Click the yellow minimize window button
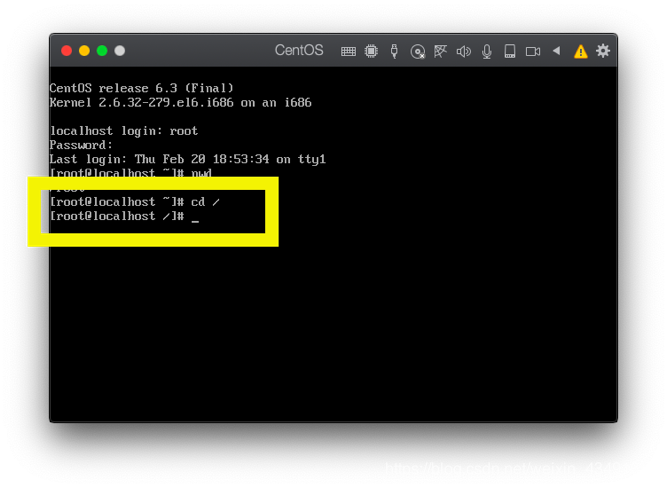Viewport: 667px width, 488px height. pos(84,51)
